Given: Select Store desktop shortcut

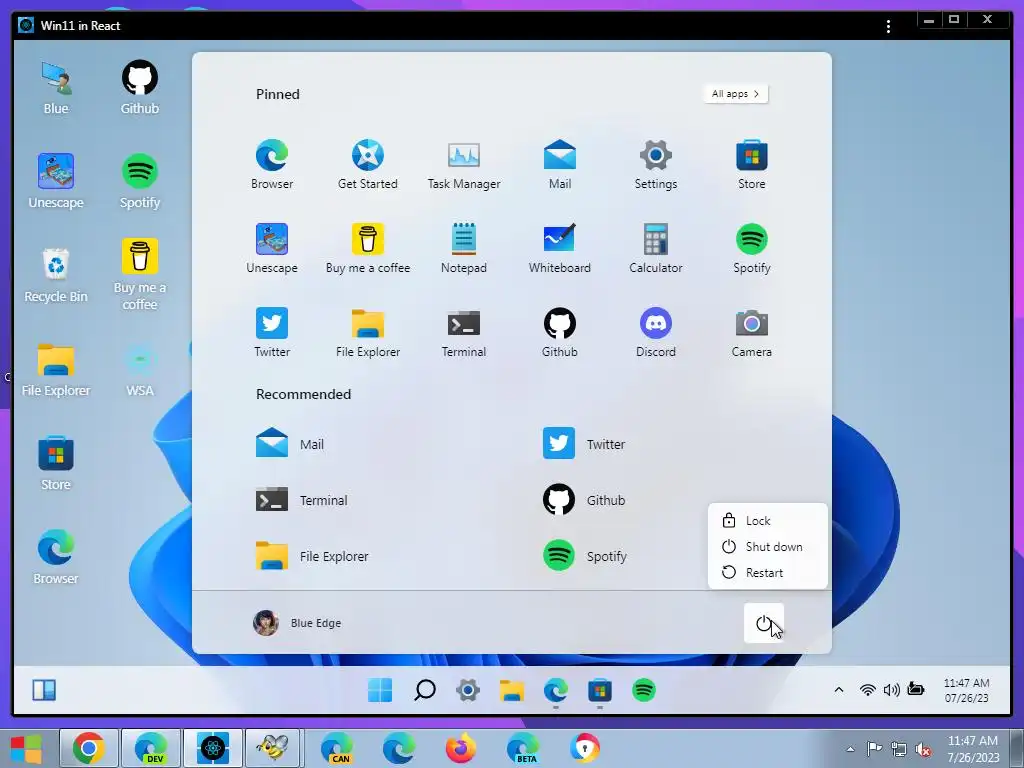Looking at the screenshot, I should pyautogui.click(x=56, y=464).
